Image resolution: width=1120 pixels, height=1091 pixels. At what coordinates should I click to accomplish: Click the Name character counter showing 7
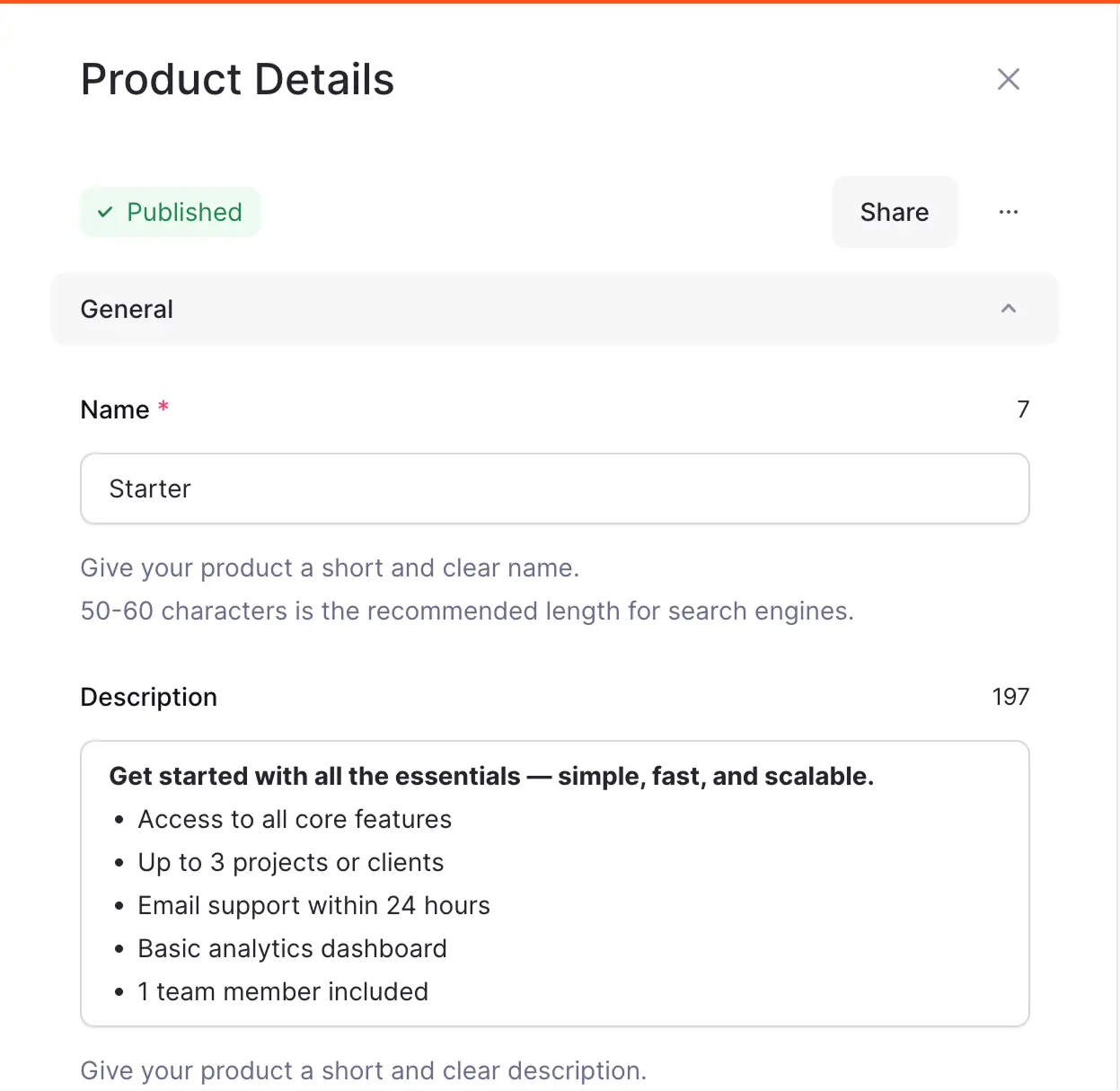[x=1023, y=409]
